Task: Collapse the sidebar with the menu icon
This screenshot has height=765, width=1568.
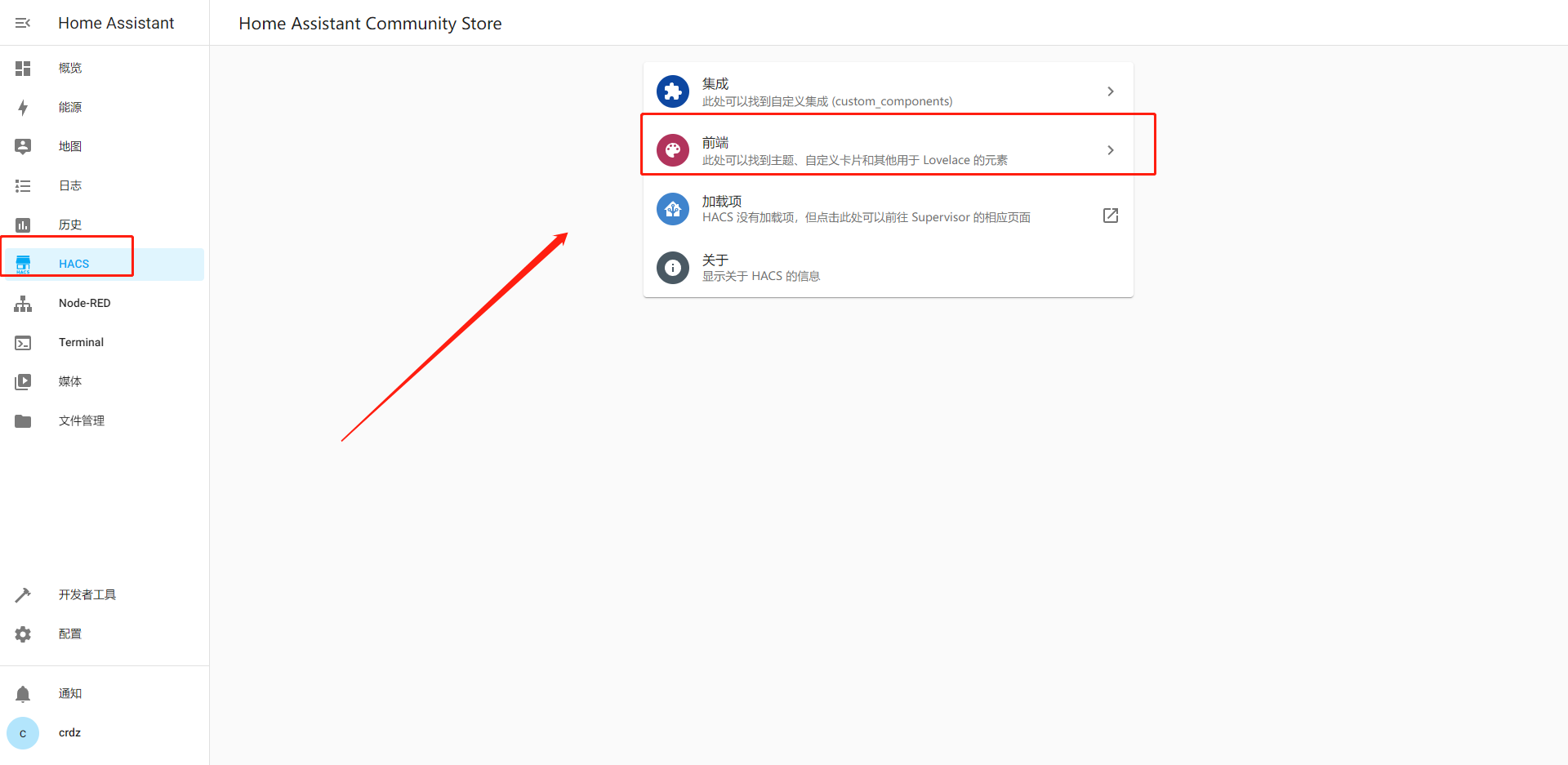Action: 23,23
